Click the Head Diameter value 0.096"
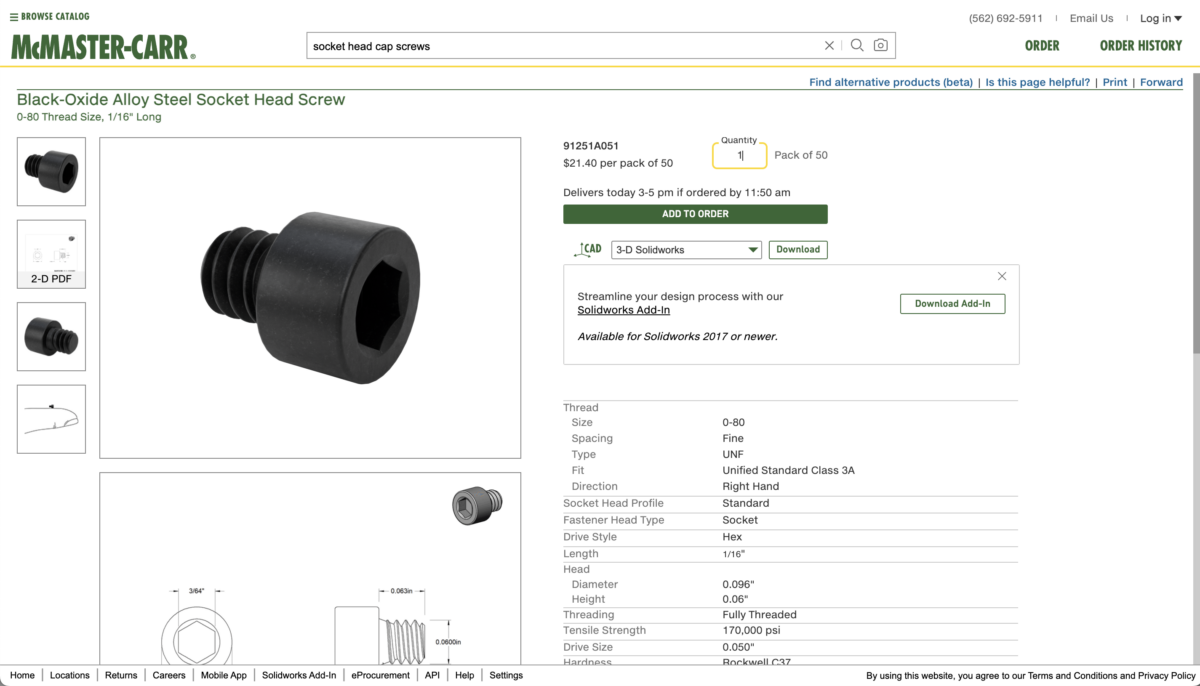This screenshot has height=686, width=1200. pos(738,584)
